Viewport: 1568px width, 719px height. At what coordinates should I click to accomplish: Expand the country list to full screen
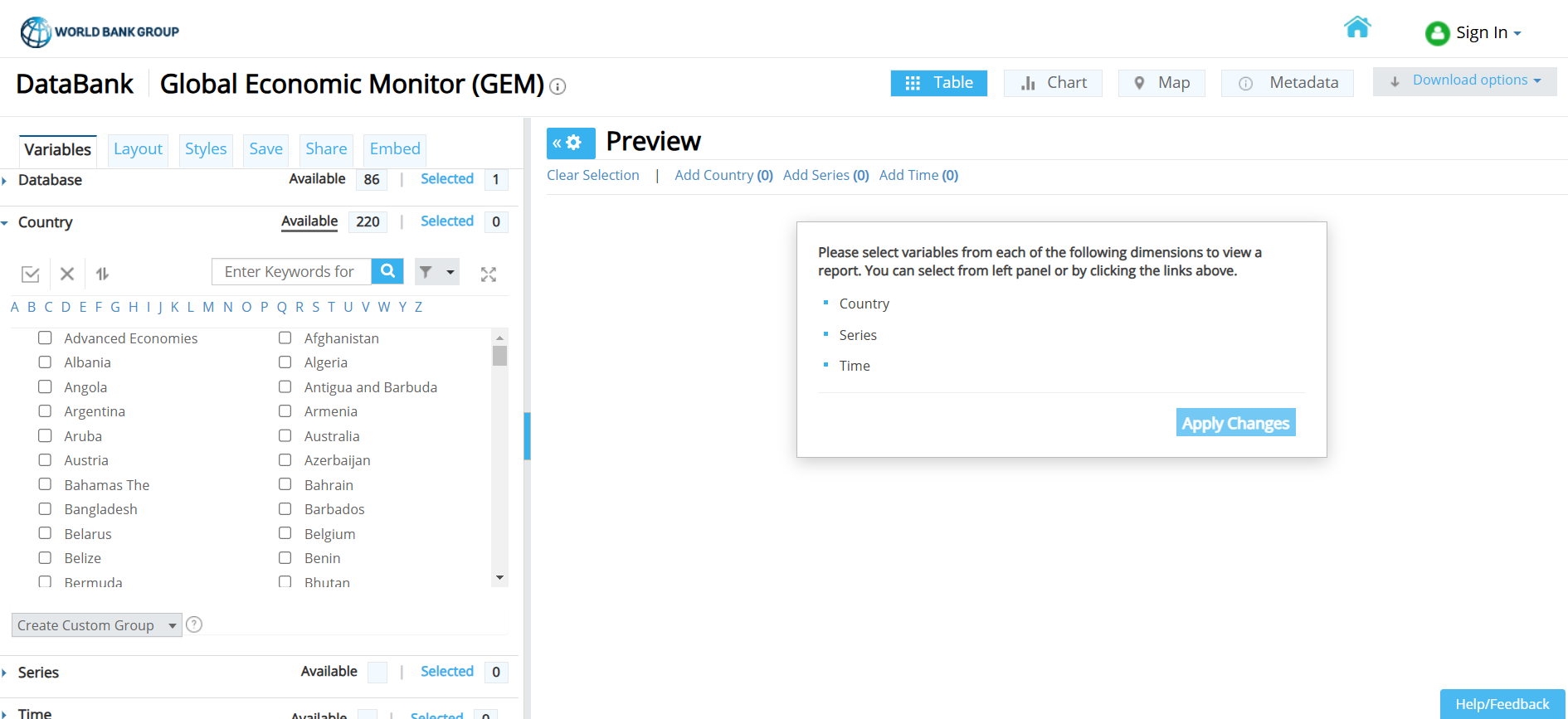(x=489, y=274)
